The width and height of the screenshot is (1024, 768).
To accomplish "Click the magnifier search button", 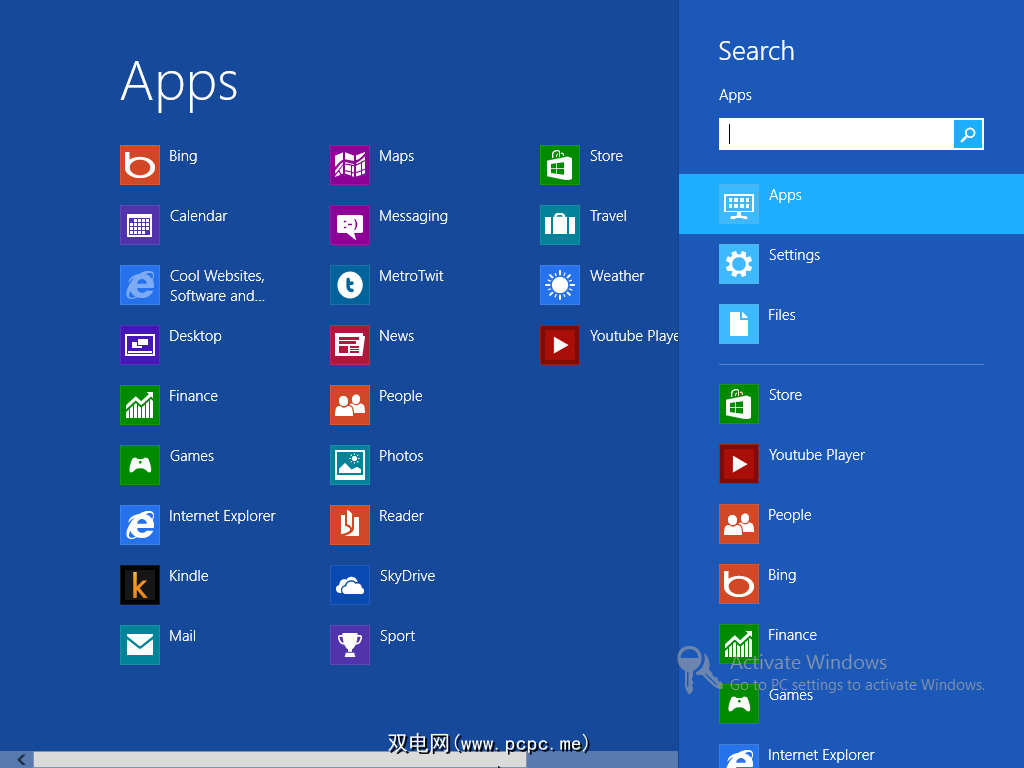I will pyautogui.click(x=968, y=134).
